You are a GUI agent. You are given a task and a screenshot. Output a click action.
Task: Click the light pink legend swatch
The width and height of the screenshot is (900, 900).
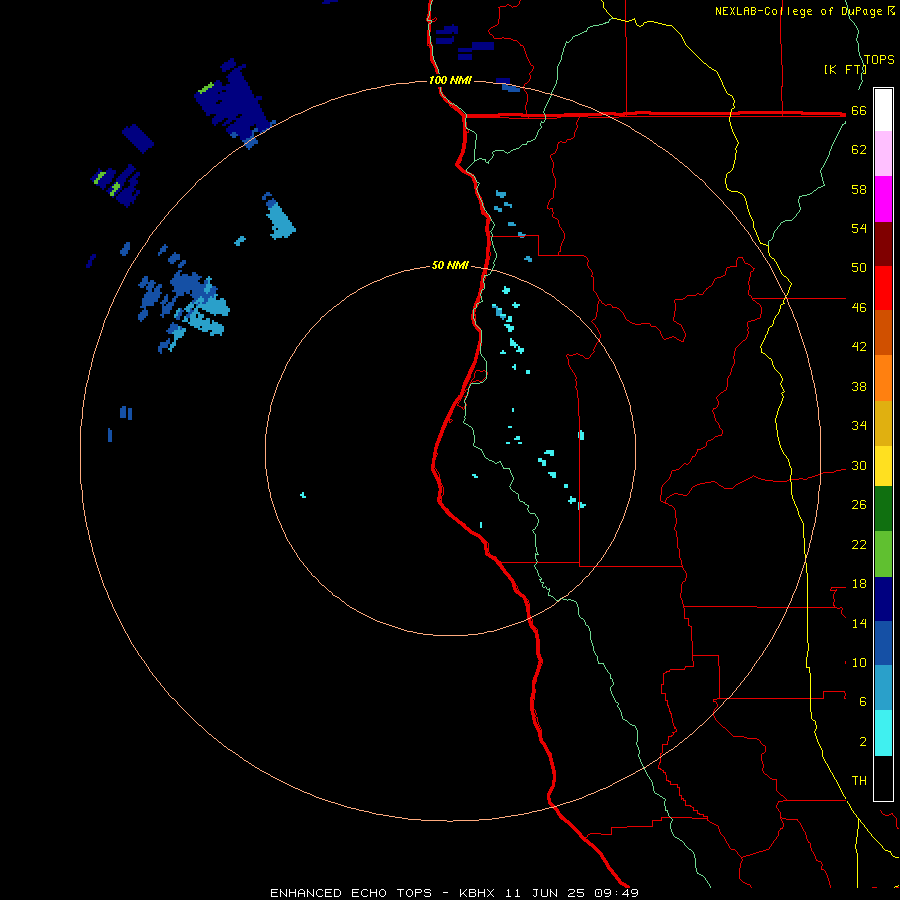(883, 153)
